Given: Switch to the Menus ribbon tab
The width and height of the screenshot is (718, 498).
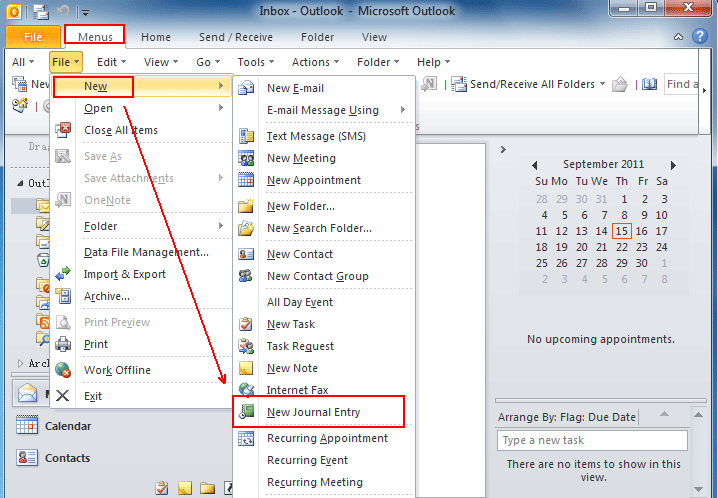Looking at the screenshot, I should coord(95,37).
